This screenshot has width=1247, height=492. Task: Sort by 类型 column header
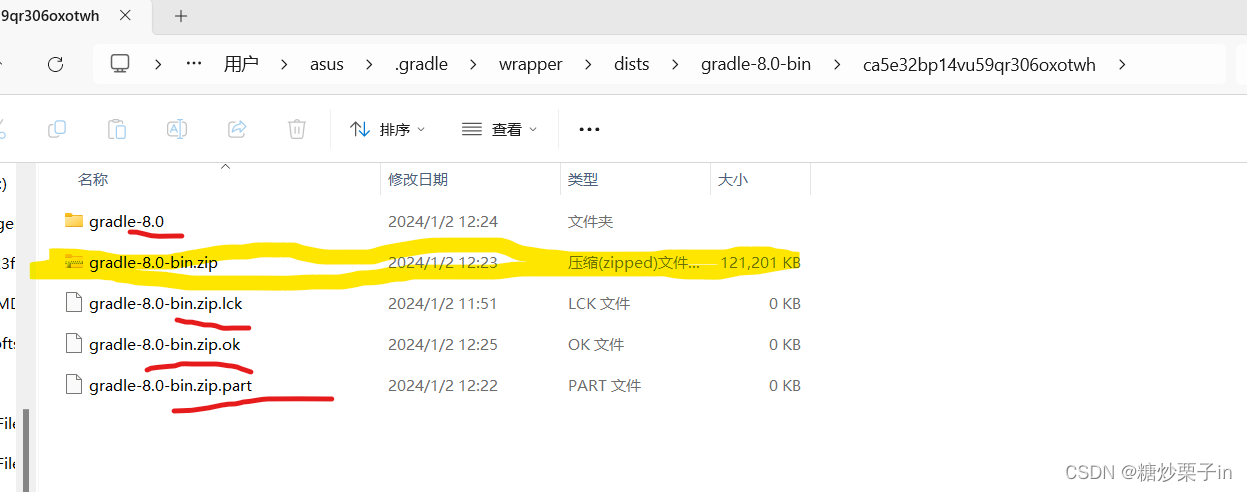583,179
